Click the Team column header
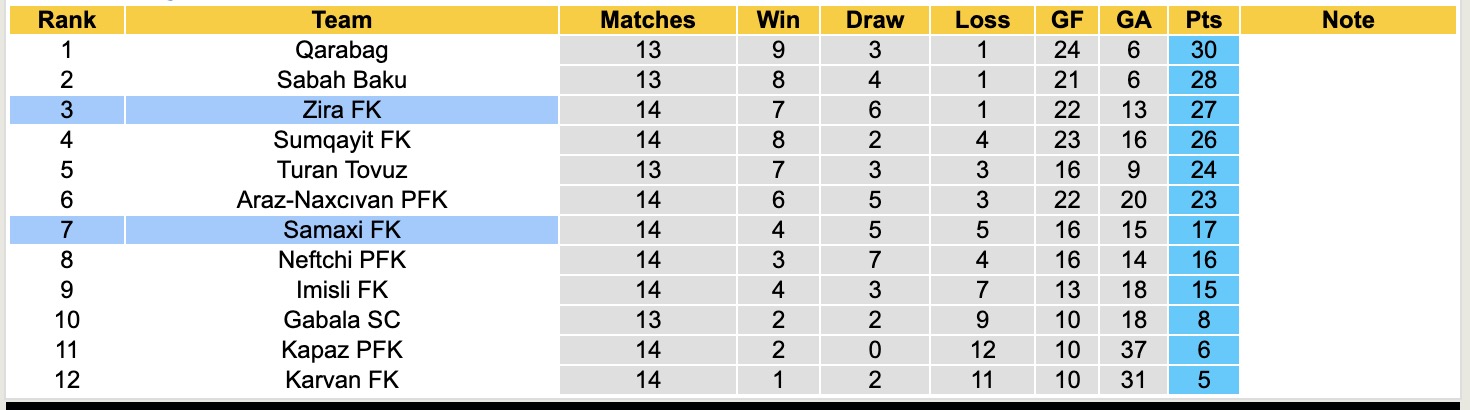 (341, 20)
